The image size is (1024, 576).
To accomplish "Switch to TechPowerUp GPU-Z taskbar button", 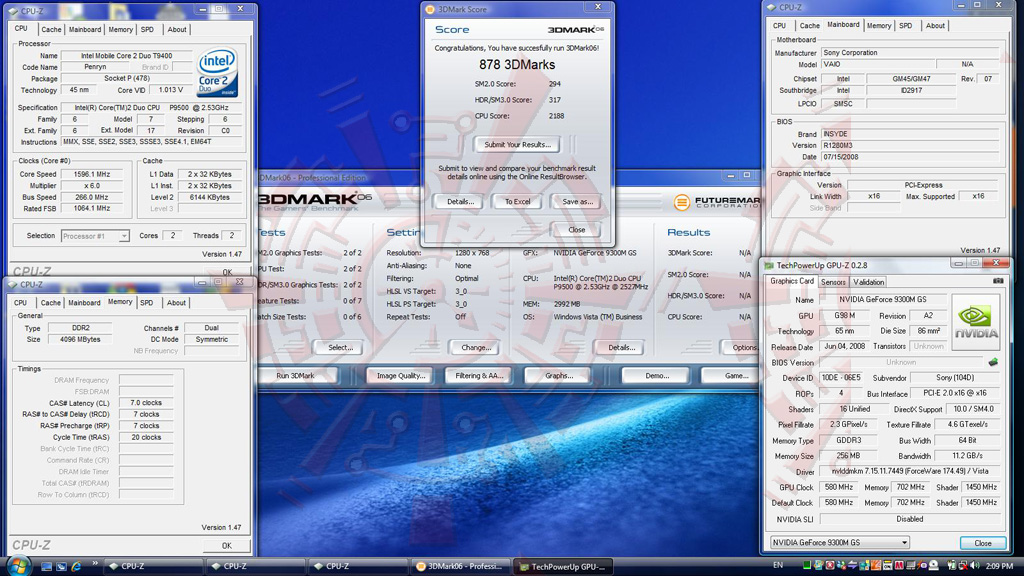I will (x=563, y=566).
